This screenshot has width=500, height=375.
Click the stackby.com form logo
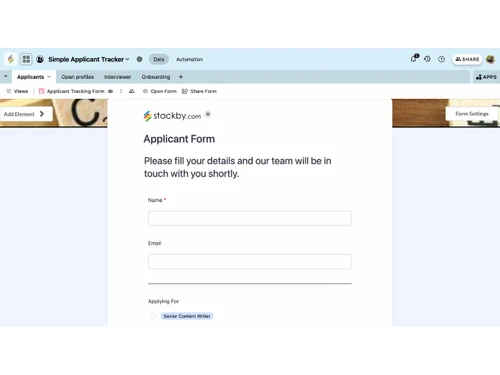(172, 116)
